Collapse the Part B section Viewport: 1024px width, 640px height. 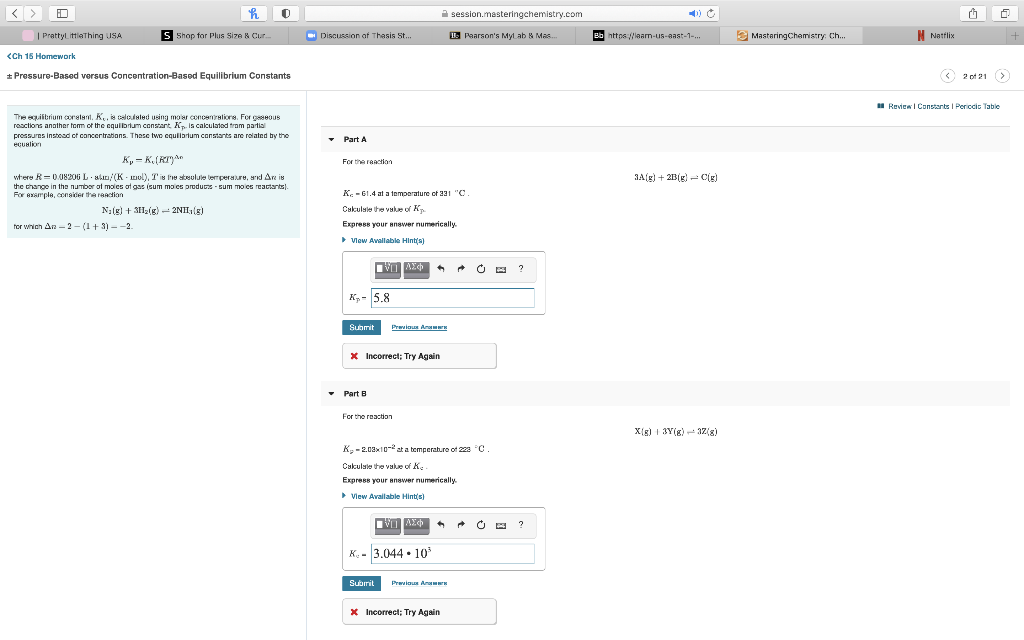pos(331,393)
